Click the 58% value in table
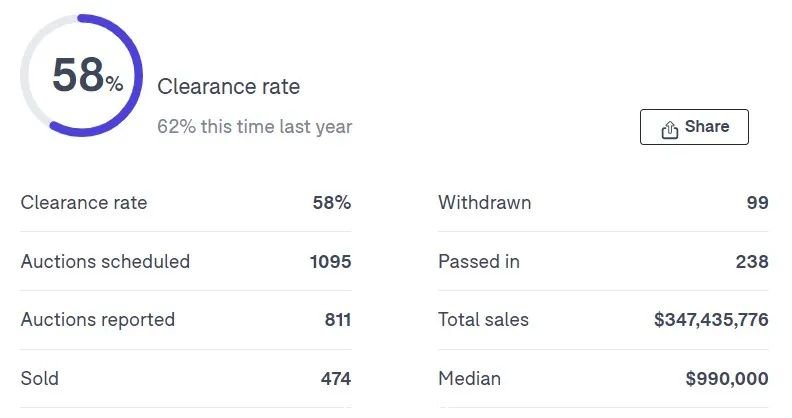The height and width of the screenshot is (418, 792). point(332,202)
